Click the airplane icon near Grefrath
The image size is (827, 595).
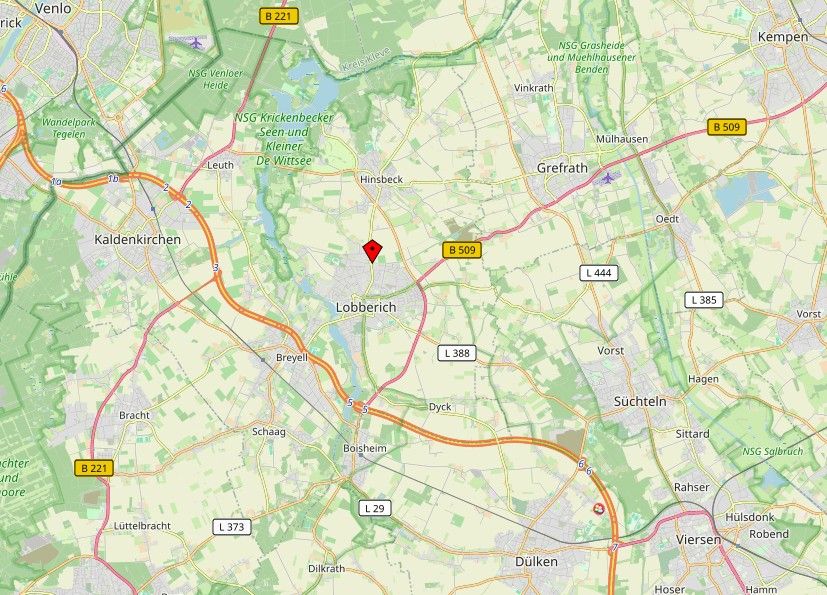coord(608,178)
